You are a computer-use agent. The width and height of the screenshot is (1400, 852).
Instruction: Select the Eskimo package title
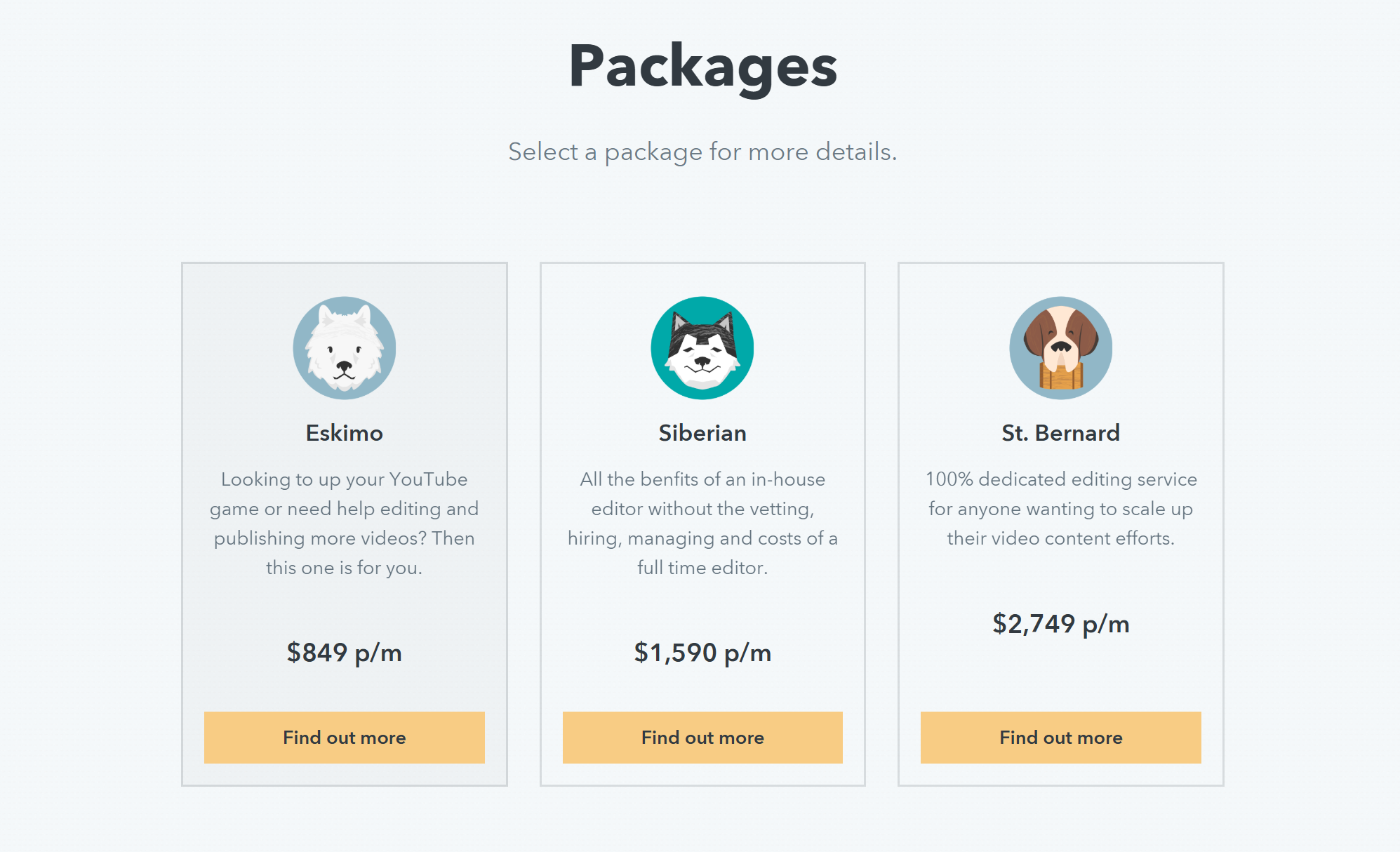tap(344, 433)
